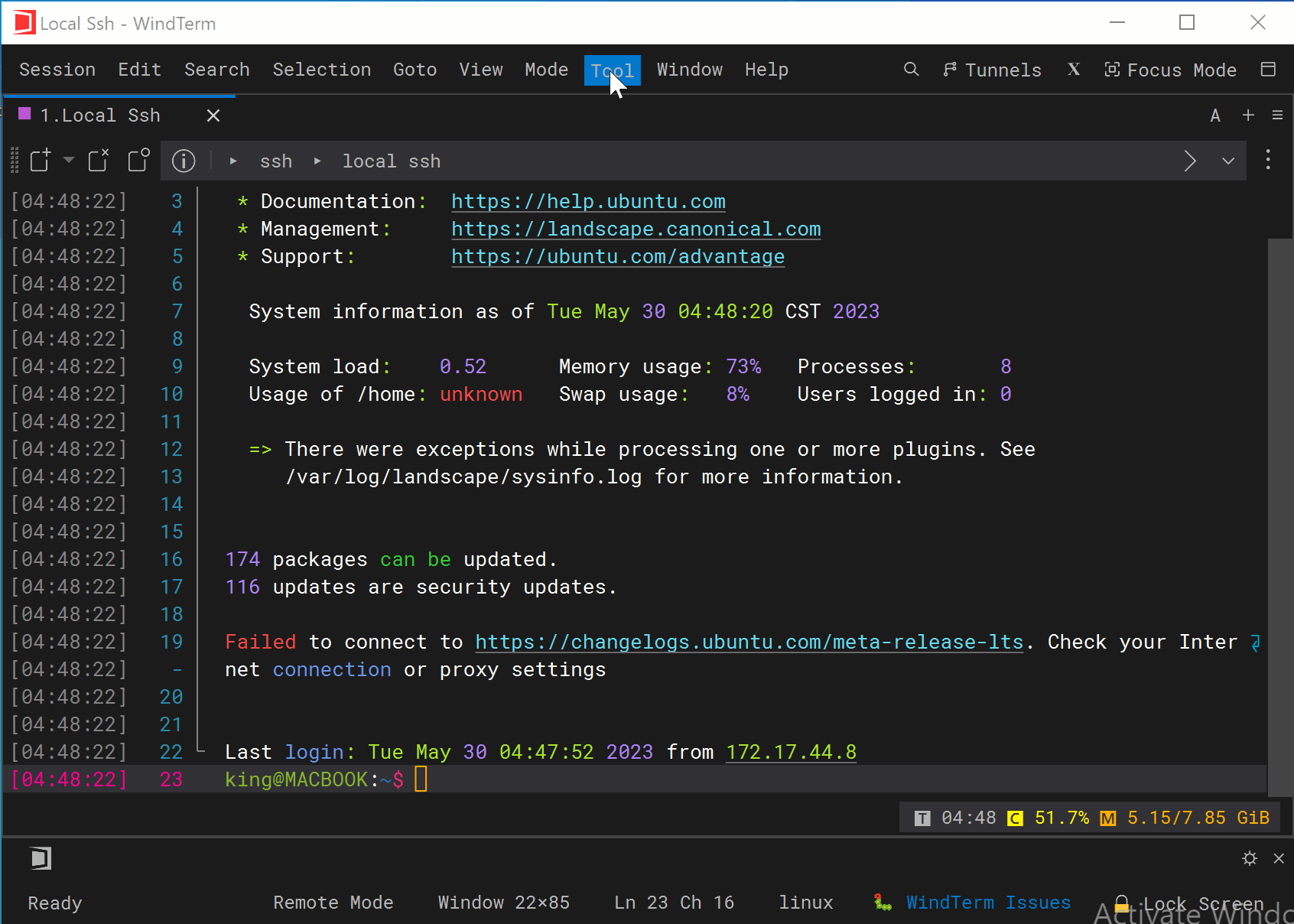Image resolution: width=1294 pixels, height=924 pixels.
Task: Open the Search menu
Action: tap(217, 70)
